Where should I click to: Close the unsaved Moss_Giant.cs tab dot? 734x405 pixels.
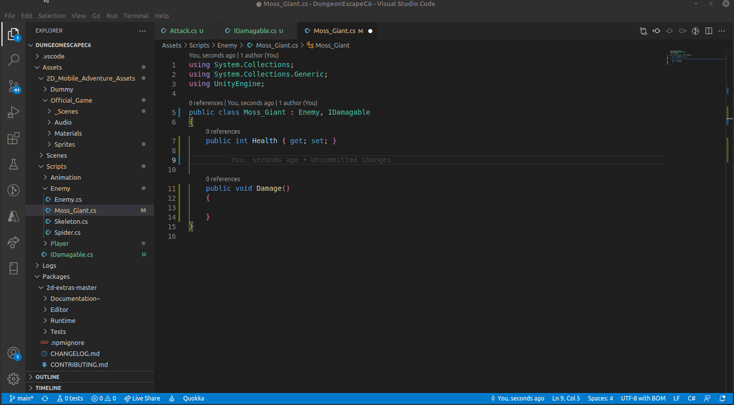[370, 31]
